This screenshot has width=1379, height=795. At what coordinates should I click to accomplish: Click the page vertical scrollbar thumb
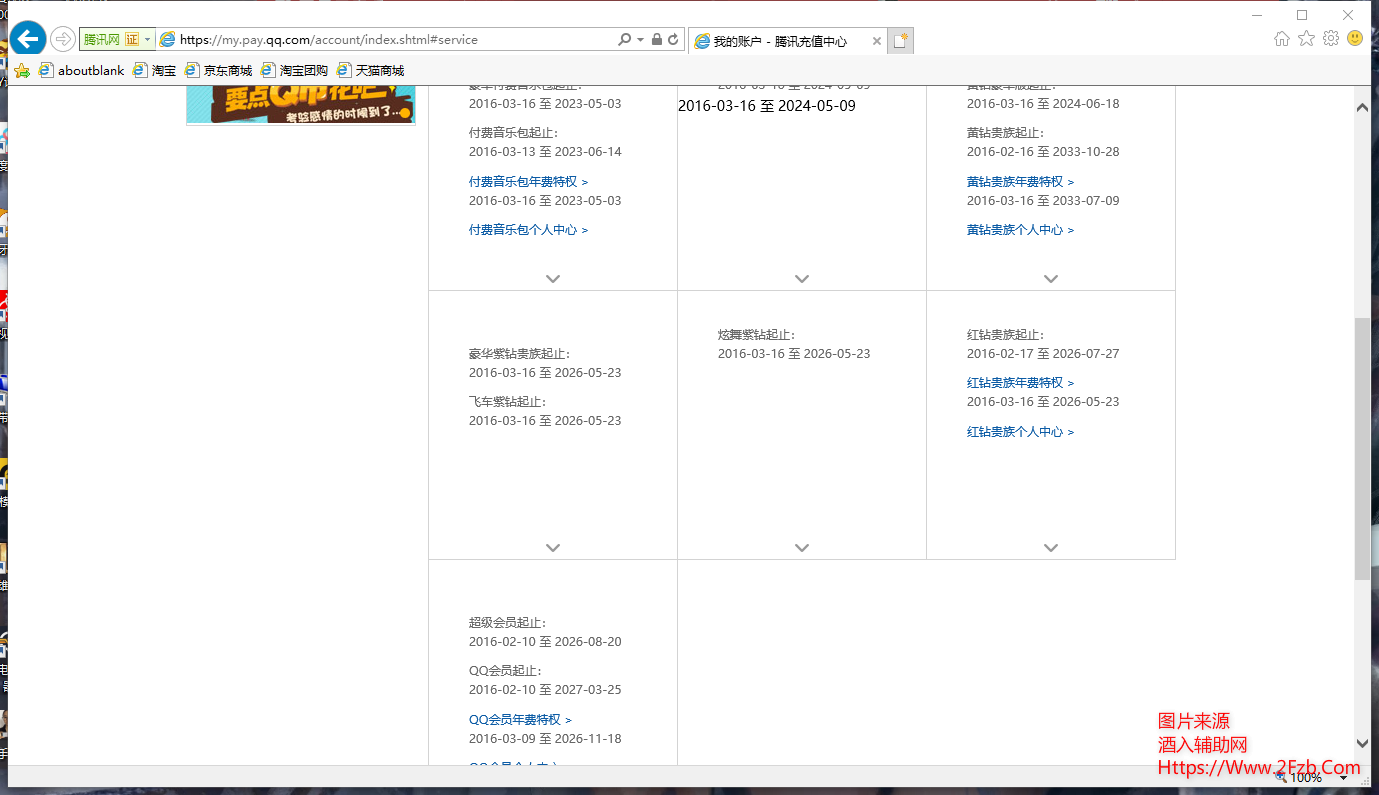[1362, 450]
